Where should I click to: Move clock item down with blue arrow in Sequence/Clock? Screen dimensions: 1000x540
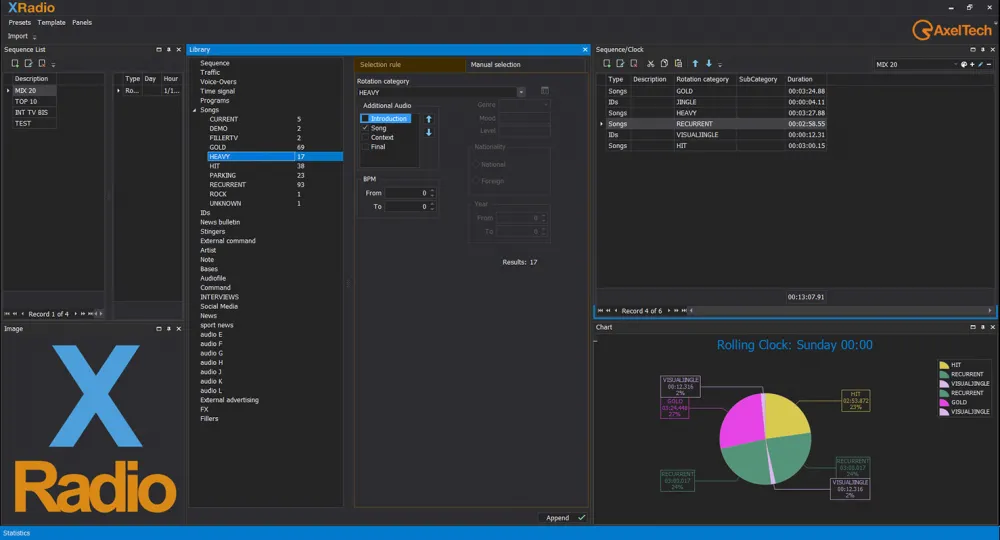pyautogui.click(x=709, y=64)
